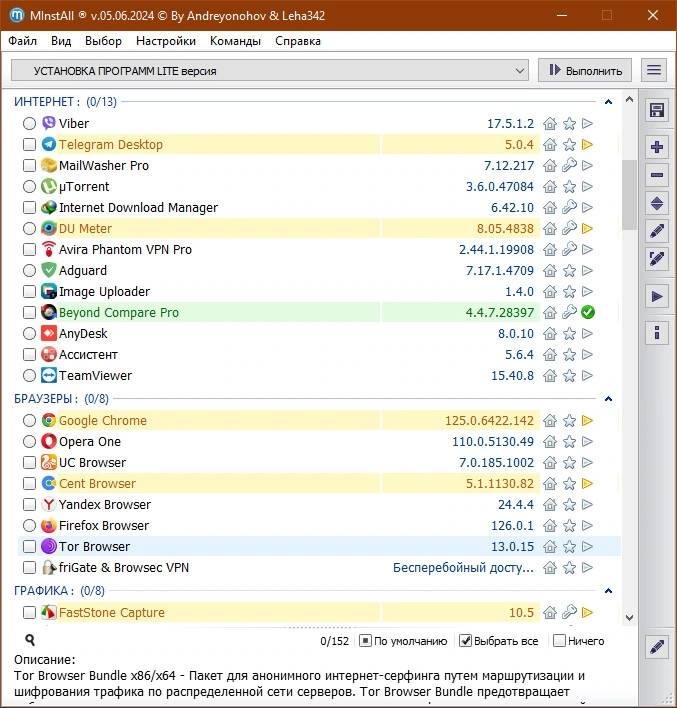Collapse the ГРАФИКА section
This screenshot has width=677, height=708.
608,591
